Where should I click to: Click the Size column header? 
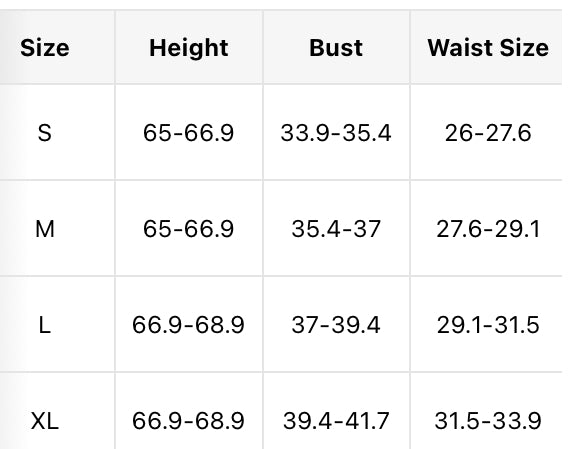pyautogui.click(x=44, y=48)
